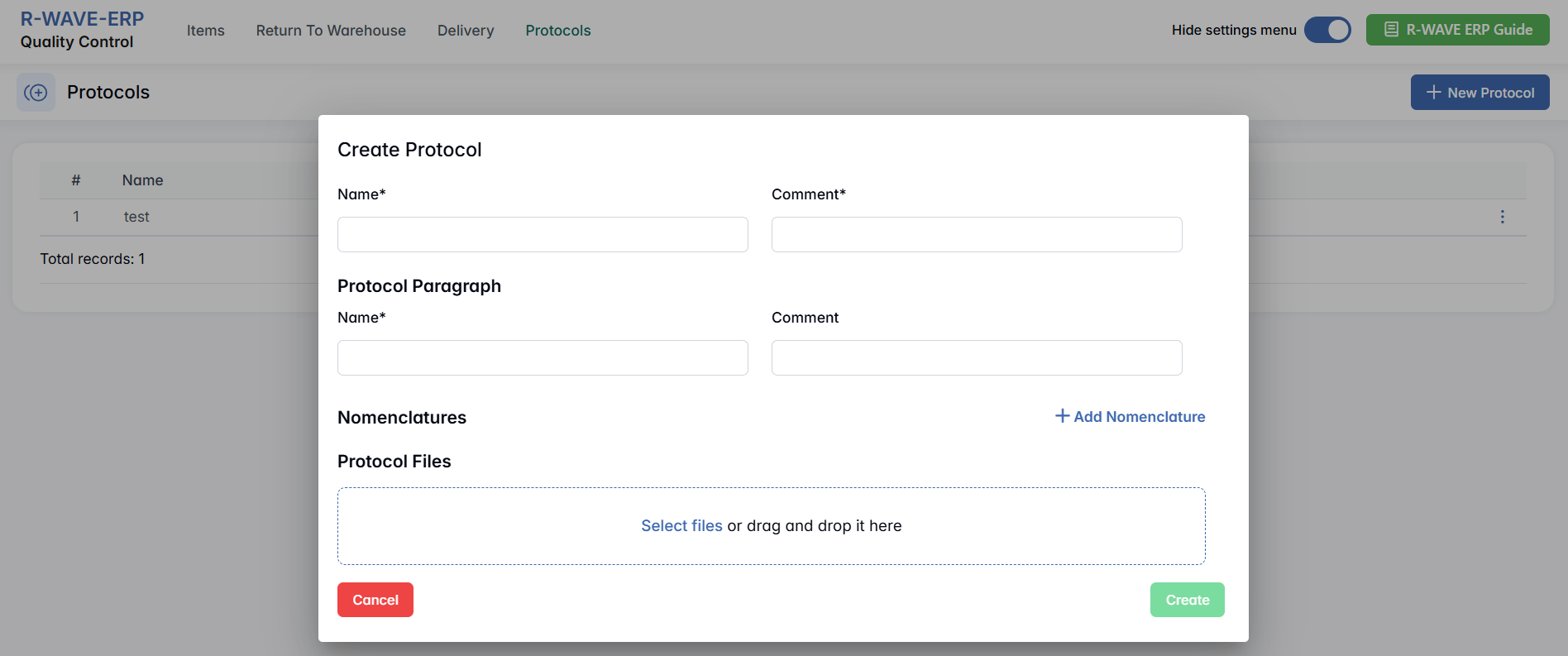Click the 'Hide settings menu' label

[1234, 30]
